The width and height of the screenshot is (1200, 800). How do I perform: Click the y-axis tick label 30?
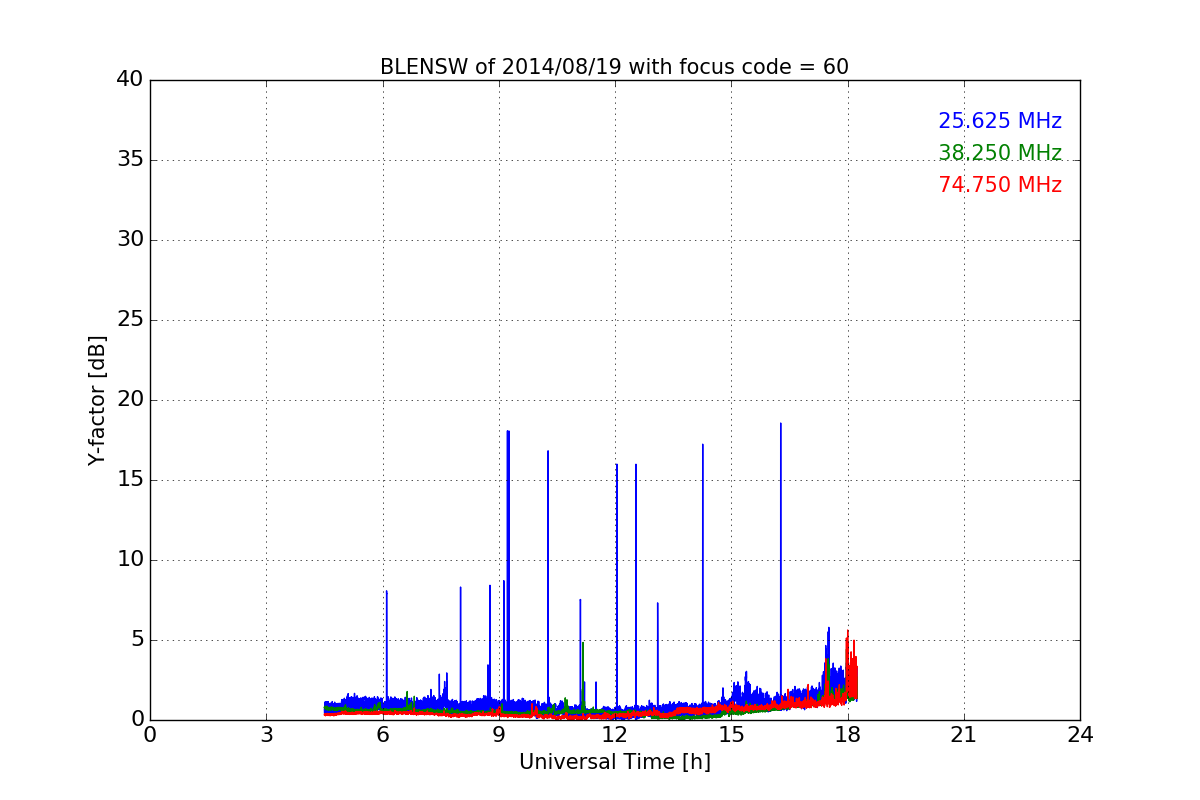pos(130,240)
